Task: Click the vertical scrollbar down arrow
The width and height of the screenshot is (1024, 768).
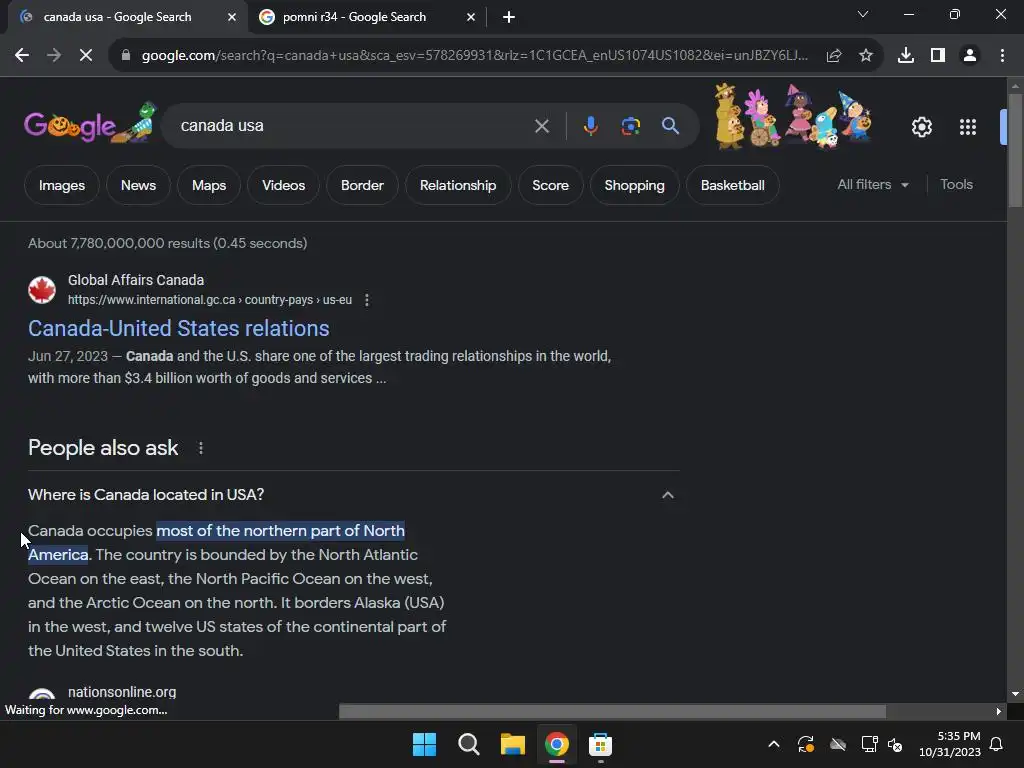Action: pyautogui.click(x=1015, y=694)
